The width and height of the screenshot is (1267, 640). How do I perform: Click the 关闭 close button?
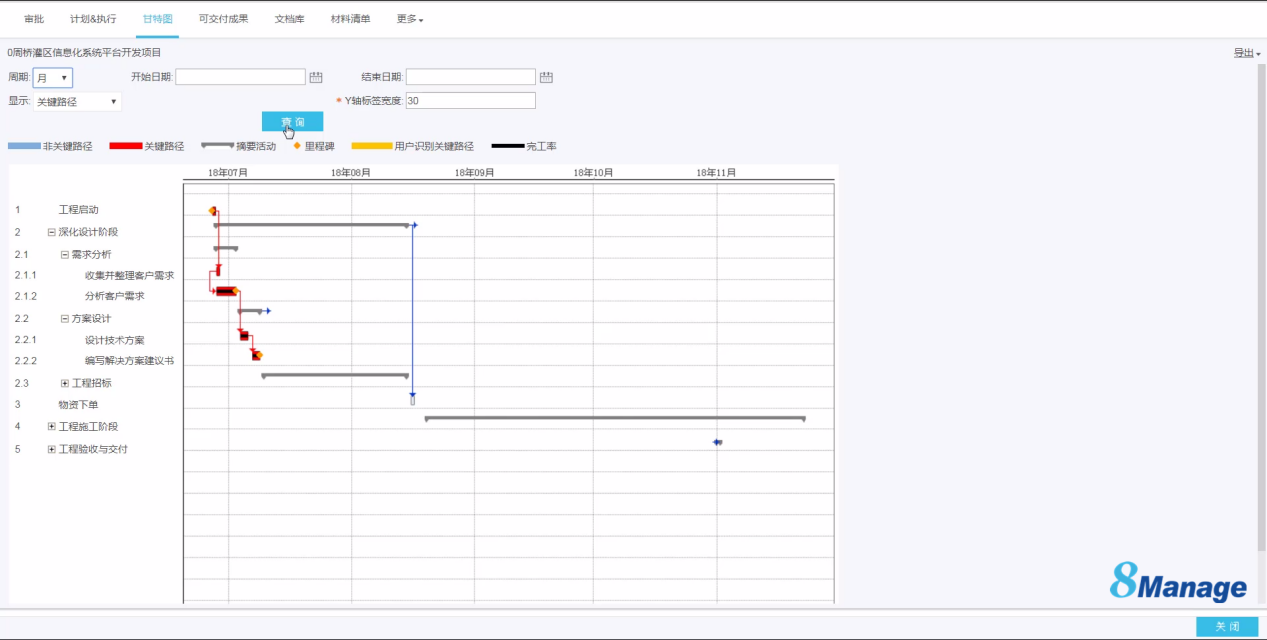(x=1227, y=626)
